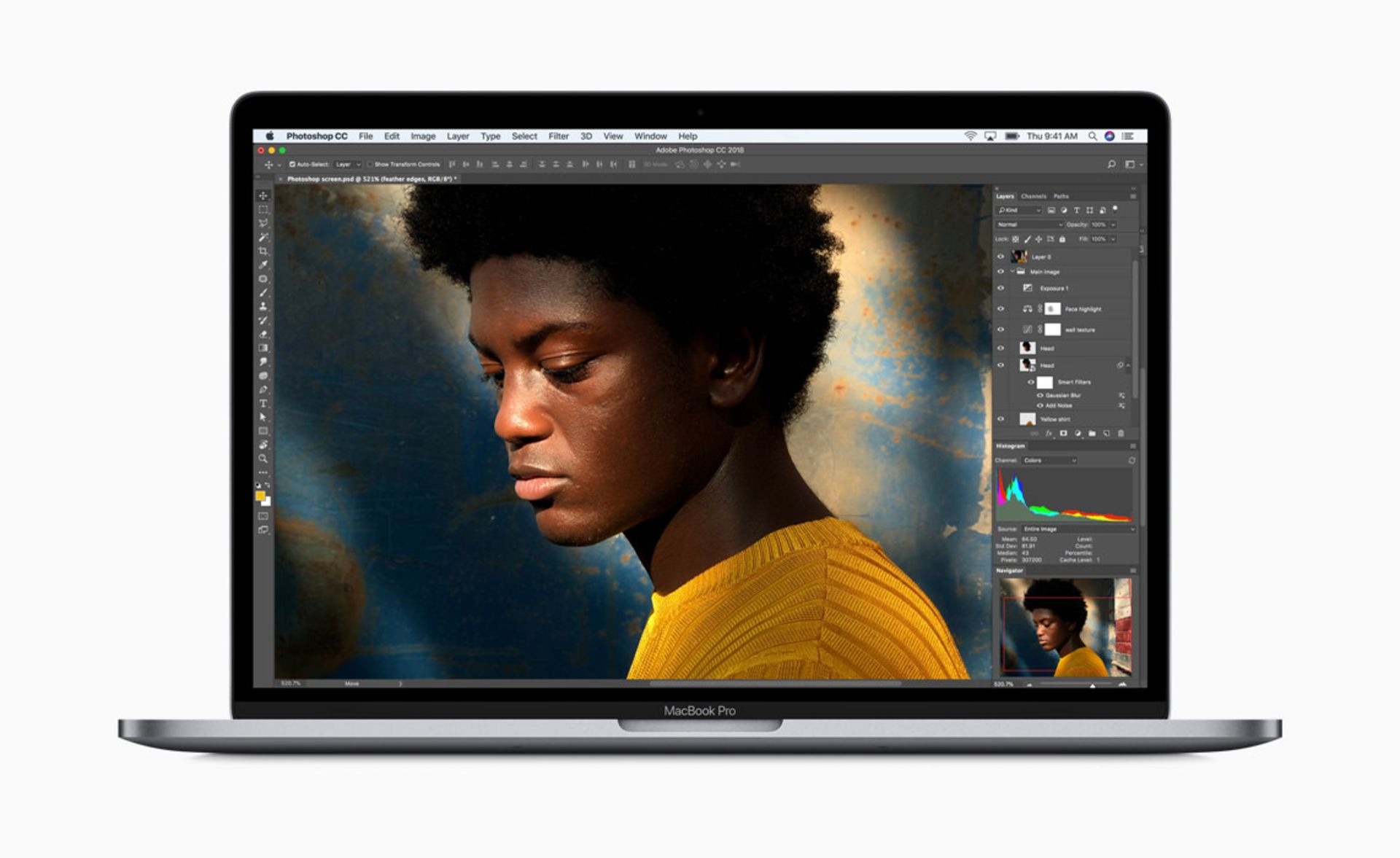Select the Exposure 1 adjustment layer
The image size is (1400, 858).
(1054, 287)
